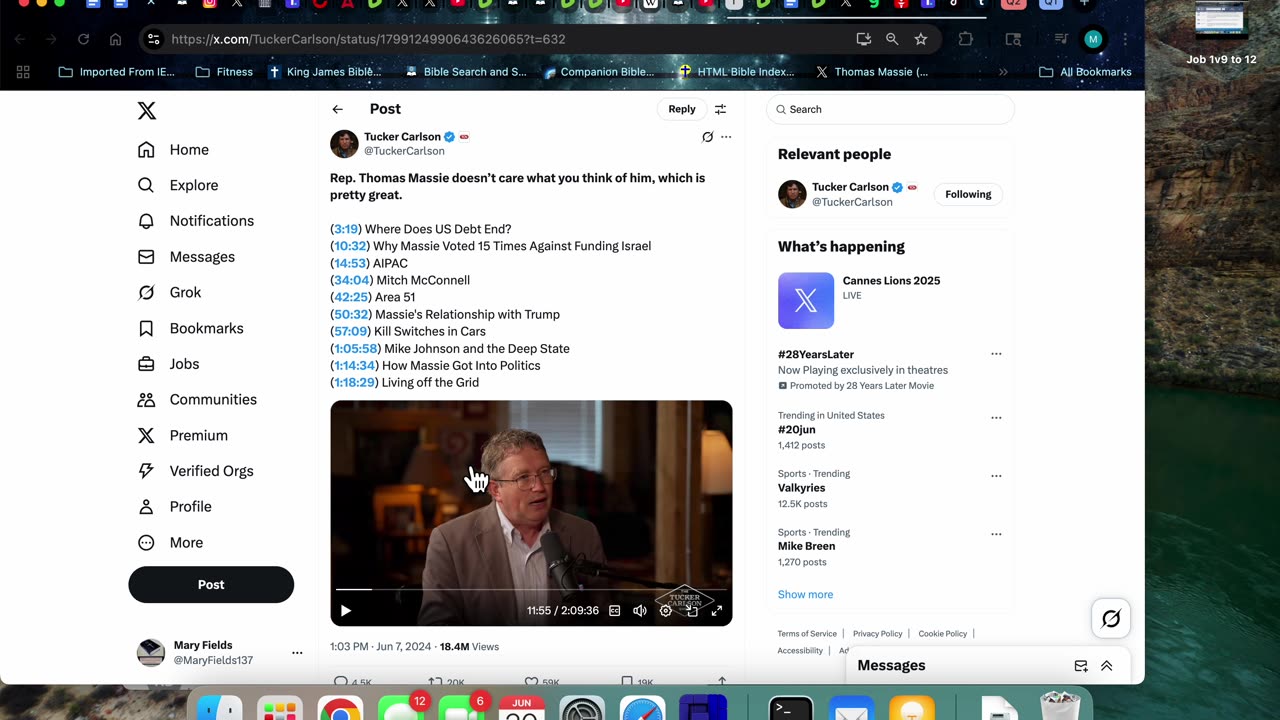Click the Reply button at top
The image size is (1280, 720).
682,109
